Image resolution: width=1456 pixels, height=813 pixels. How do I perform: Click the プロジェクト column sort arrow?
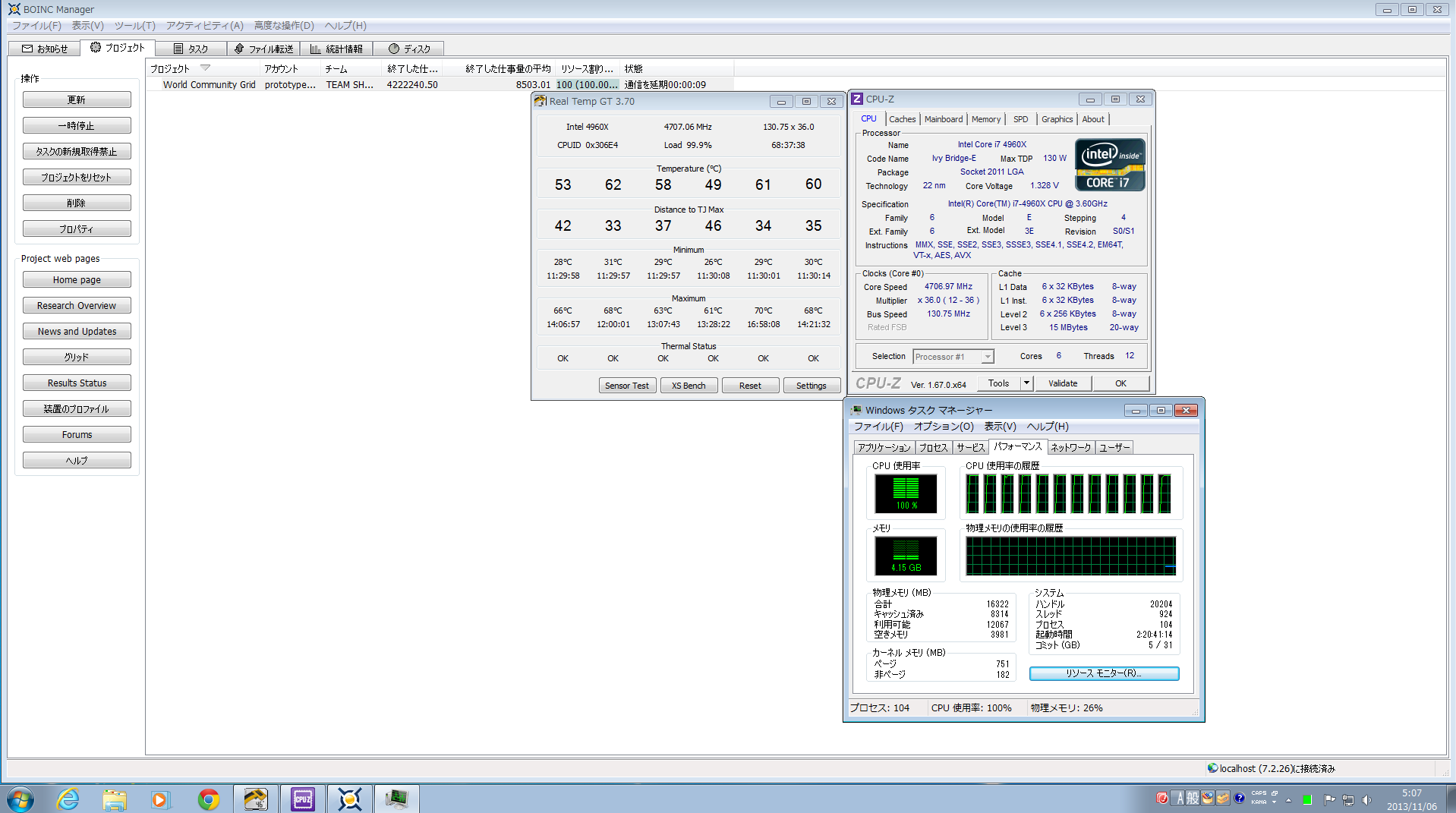(205, 68)
